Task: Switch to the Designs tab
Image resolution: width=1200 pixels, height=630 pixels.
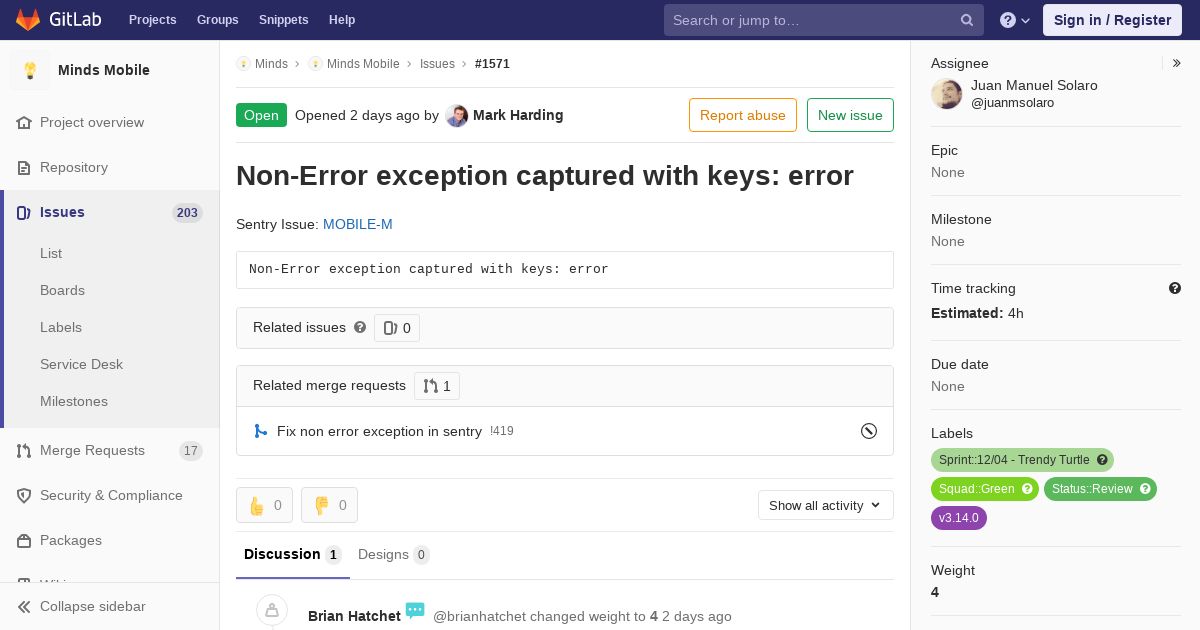Action: pyautogui.click(x=394, y=554)
